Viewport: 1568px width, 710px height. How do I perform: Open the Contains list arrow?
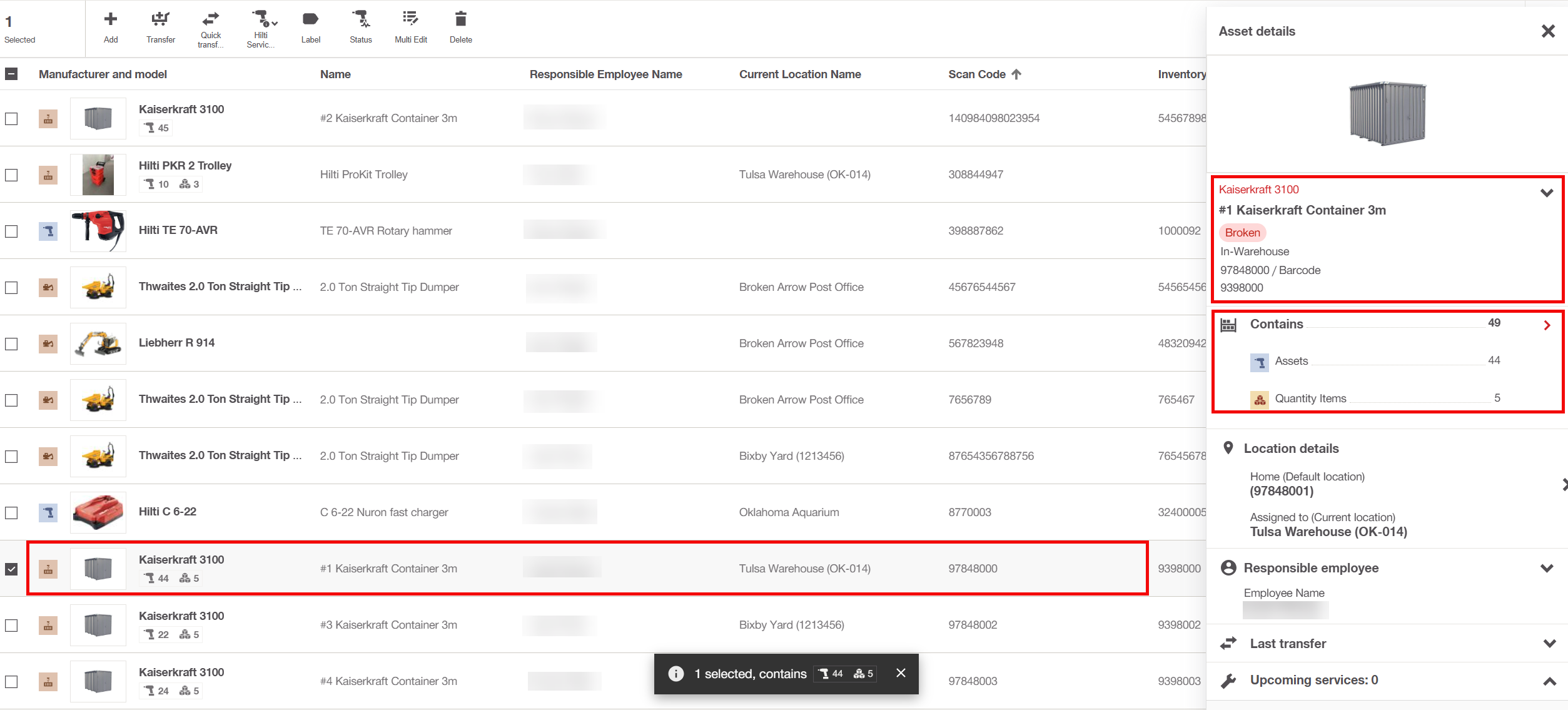(1547, 325)
